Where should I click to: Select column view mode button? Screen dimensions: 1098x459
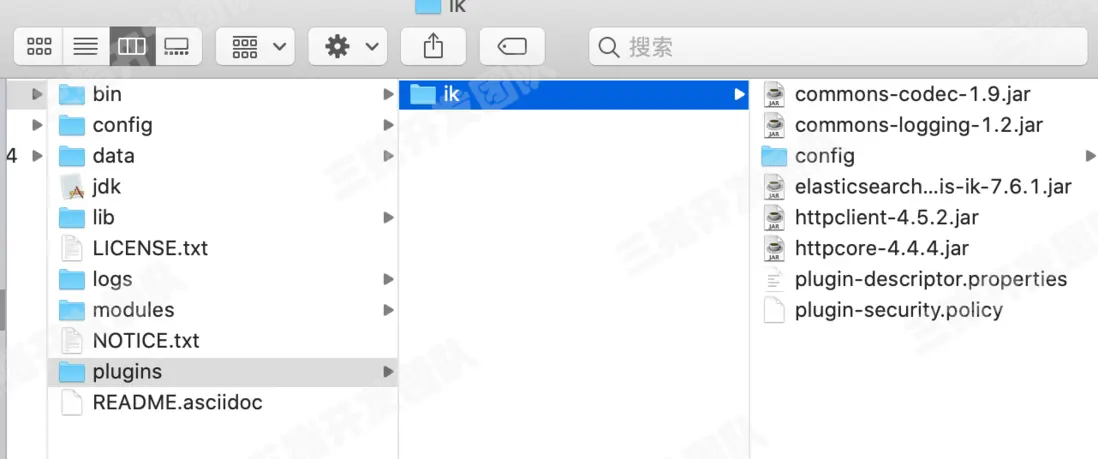[132, 47]
